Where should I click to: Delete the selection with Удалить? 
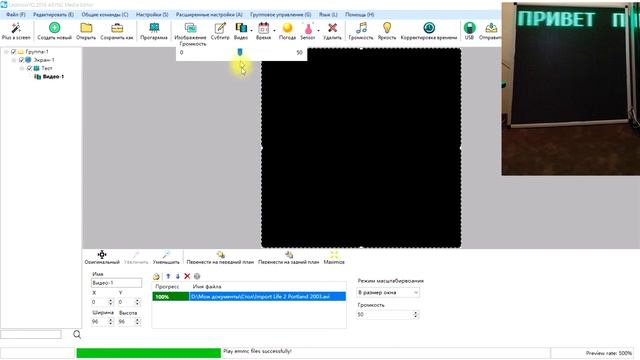(x=332, y=28)
